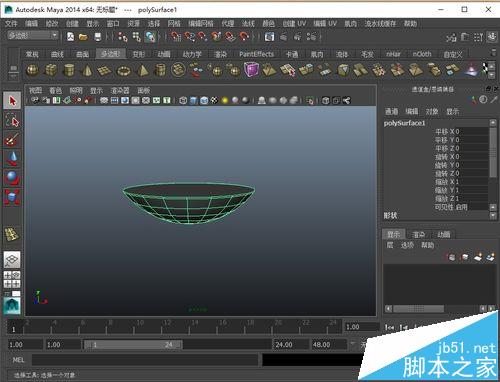
Task: Switch to the nHair shelf tab
Action: (x=393, y=54)
